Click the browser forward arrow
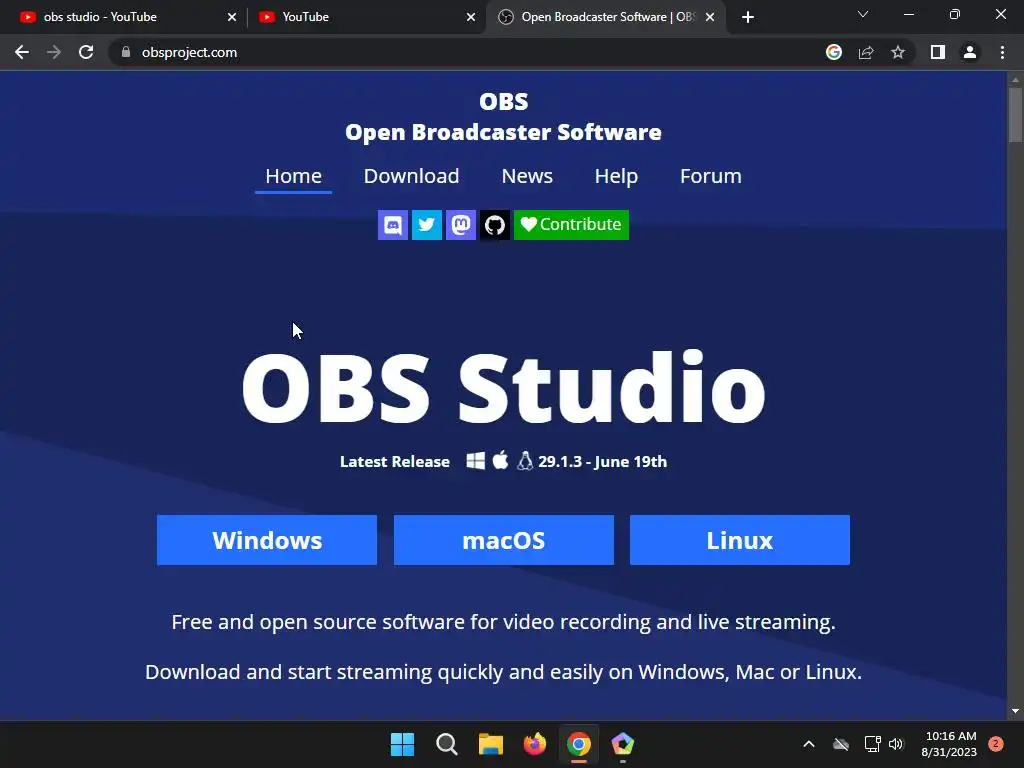The width and height of the screenshot is (1024, 768). pos(54,52)
